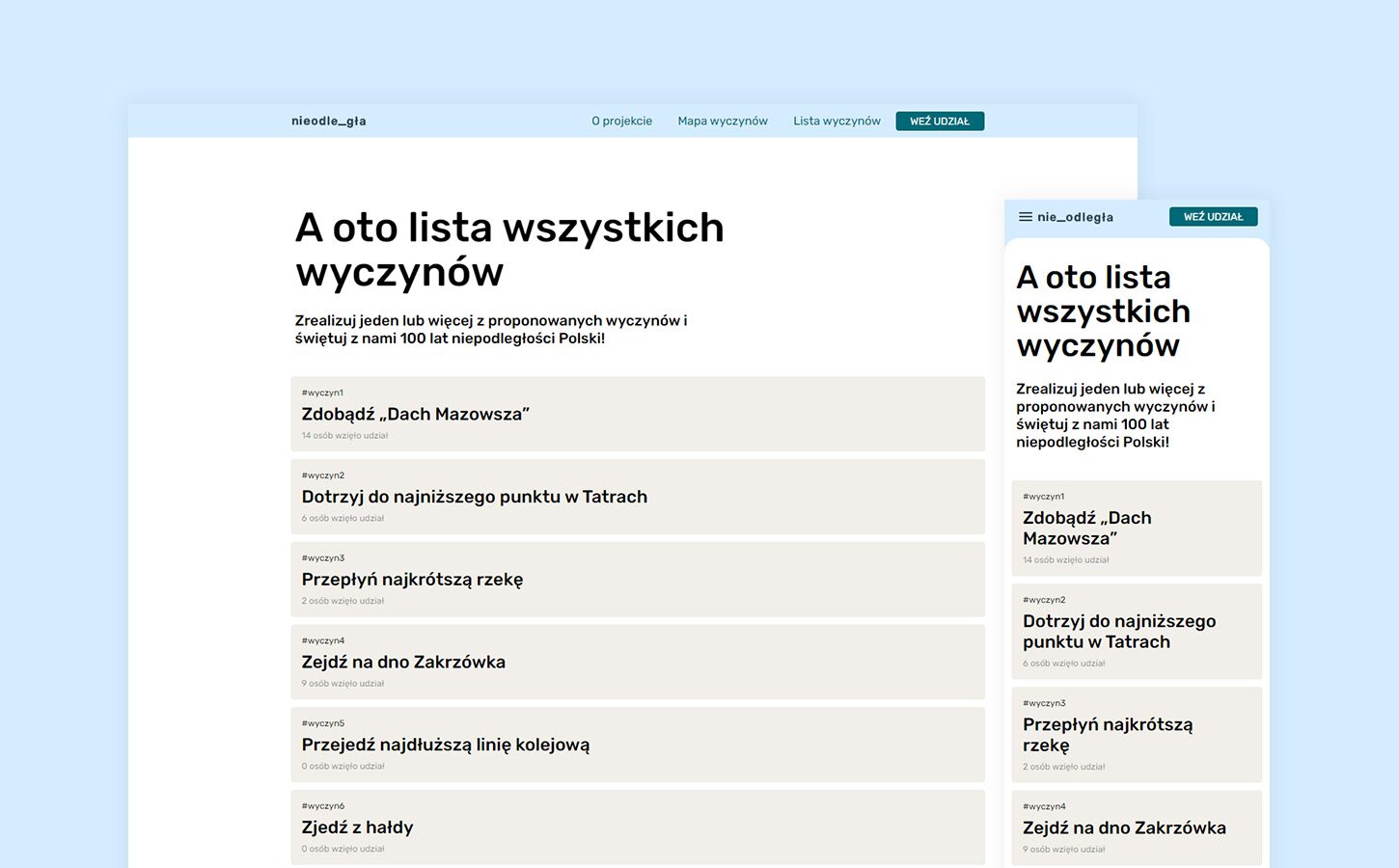Click the #wyczyn5 tag in desktop list
This screenshot has width=1399, height=868.
pyautogui.click(x=322, y=723)
